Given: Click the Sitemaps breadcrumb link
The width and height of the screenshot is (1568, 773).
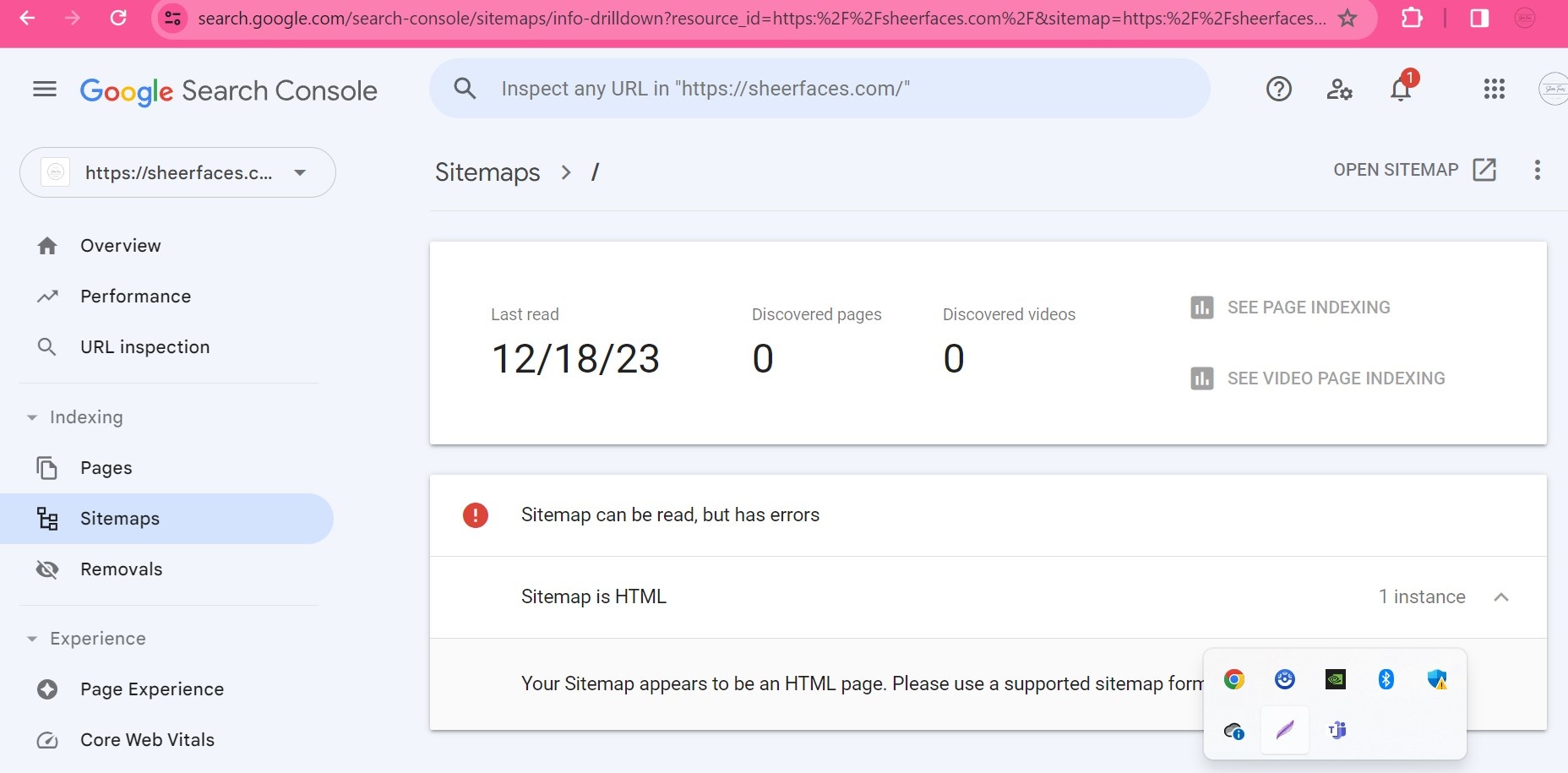Looking at the screenshot, I should (x=487, y=172).
